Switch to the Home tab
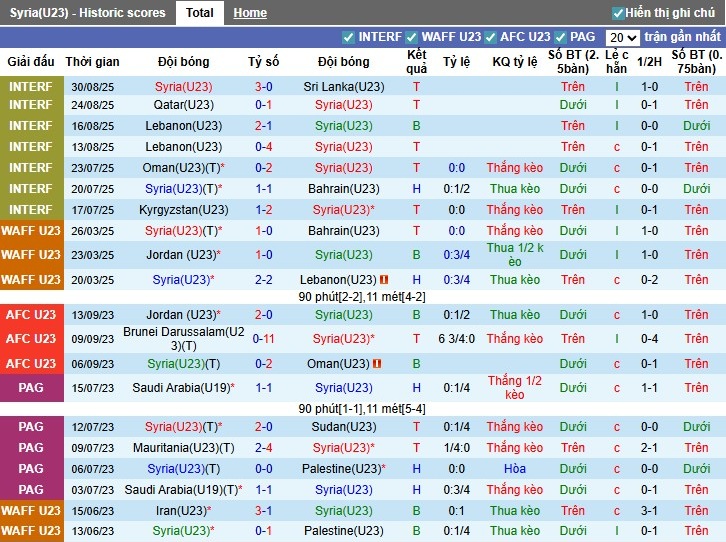 point(250,13)
